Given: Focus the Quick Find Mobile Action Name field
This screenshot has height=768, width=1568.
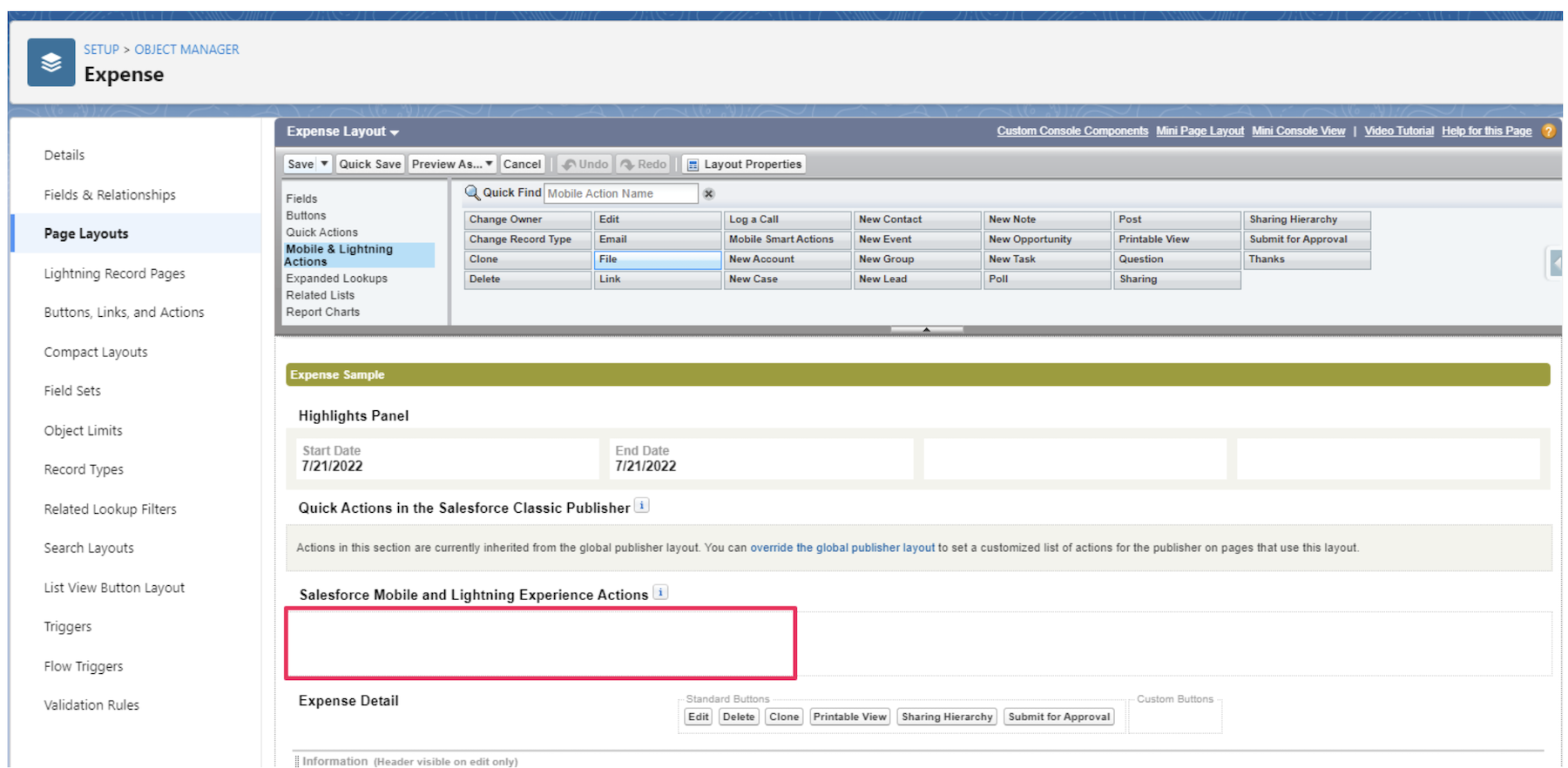Looking at the screenshot, I should (x=621, y=193).
